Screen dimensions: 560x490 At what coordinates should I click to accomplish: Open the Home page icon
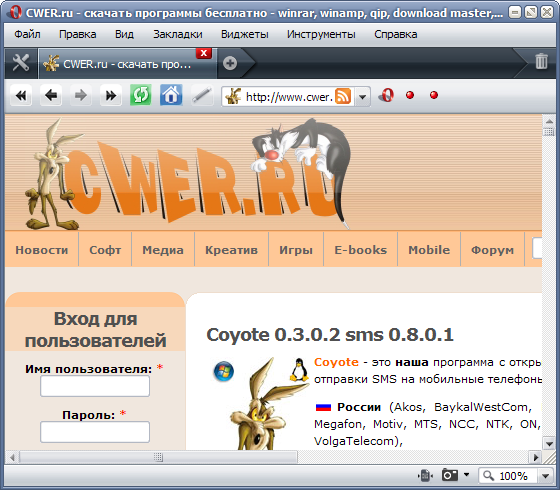point(171,95)
